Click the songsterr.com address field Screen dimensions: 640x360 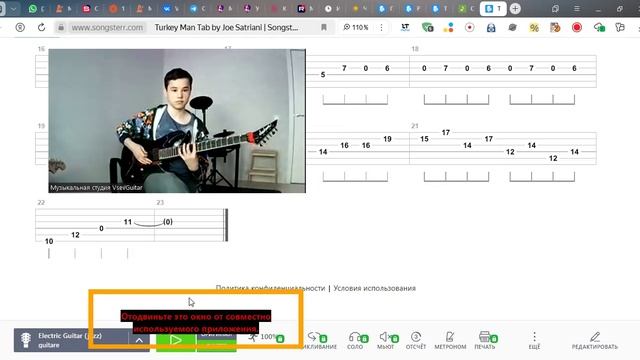(x=107, y=27)
